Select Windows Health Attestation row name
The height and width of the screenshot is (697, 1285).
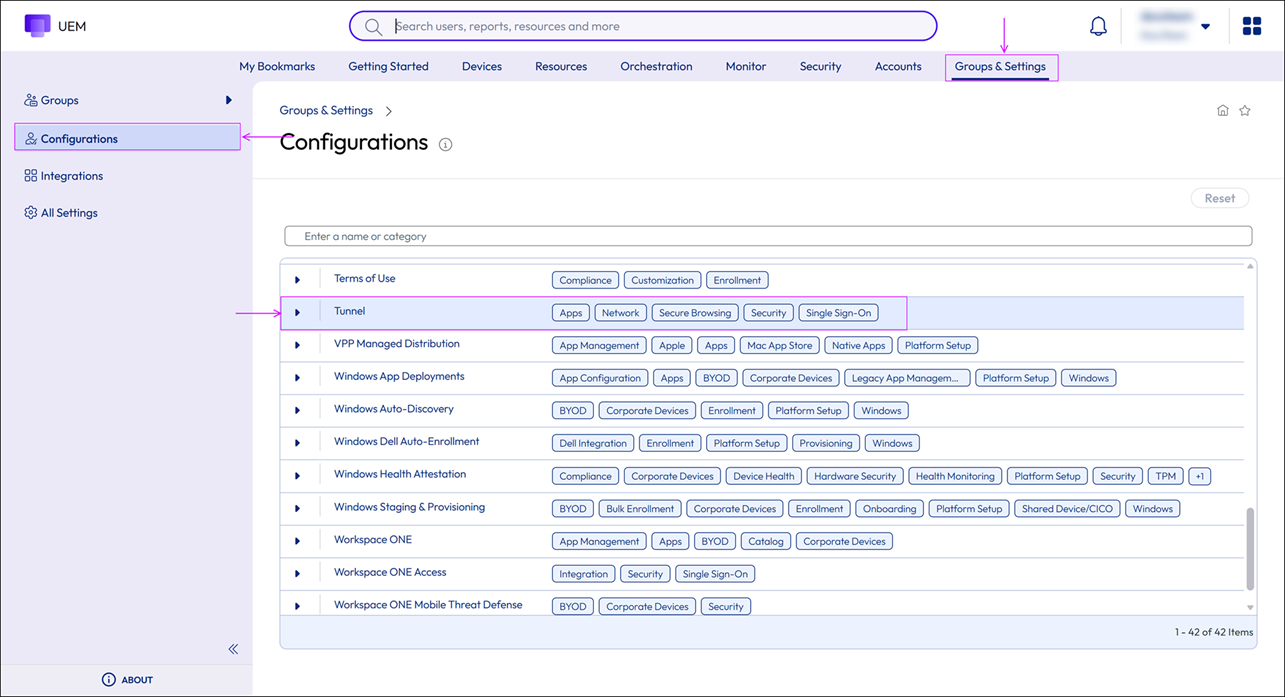(x=400, y=474)
